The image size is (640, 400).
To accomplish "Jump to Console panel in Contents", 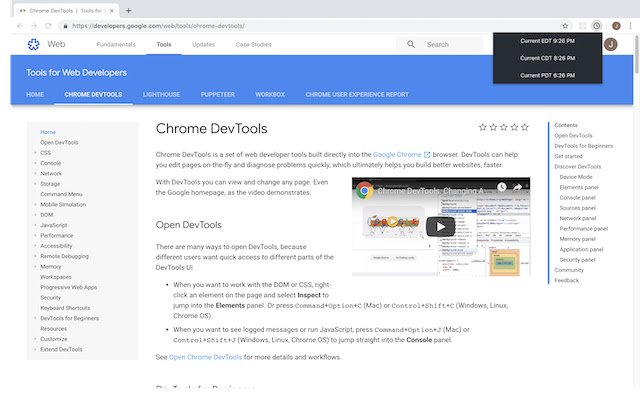I will click(x=578, y=198).
